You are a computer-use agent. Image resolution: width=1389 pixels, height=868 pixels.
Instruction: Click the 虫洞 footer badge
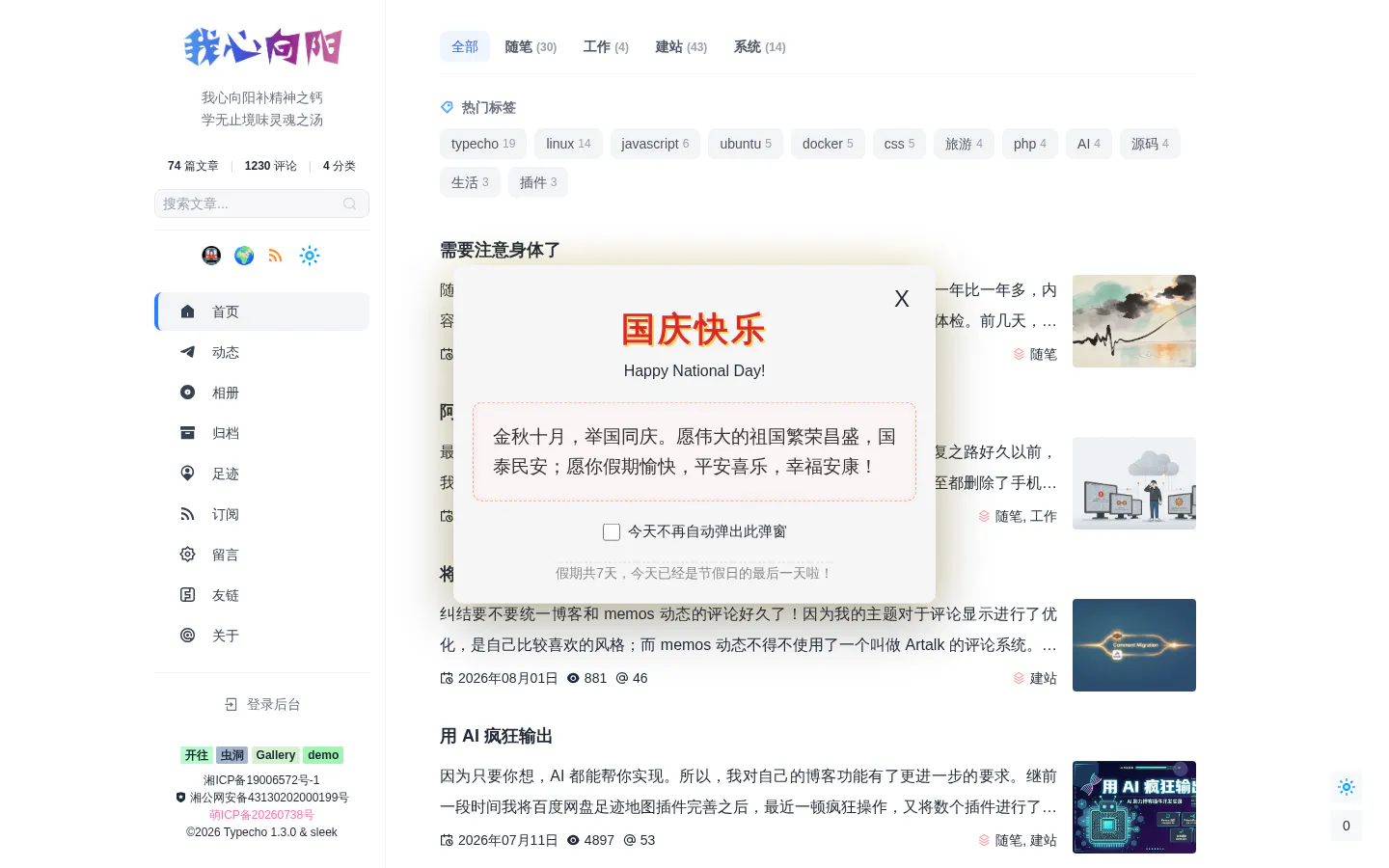[x=232, y=755]
